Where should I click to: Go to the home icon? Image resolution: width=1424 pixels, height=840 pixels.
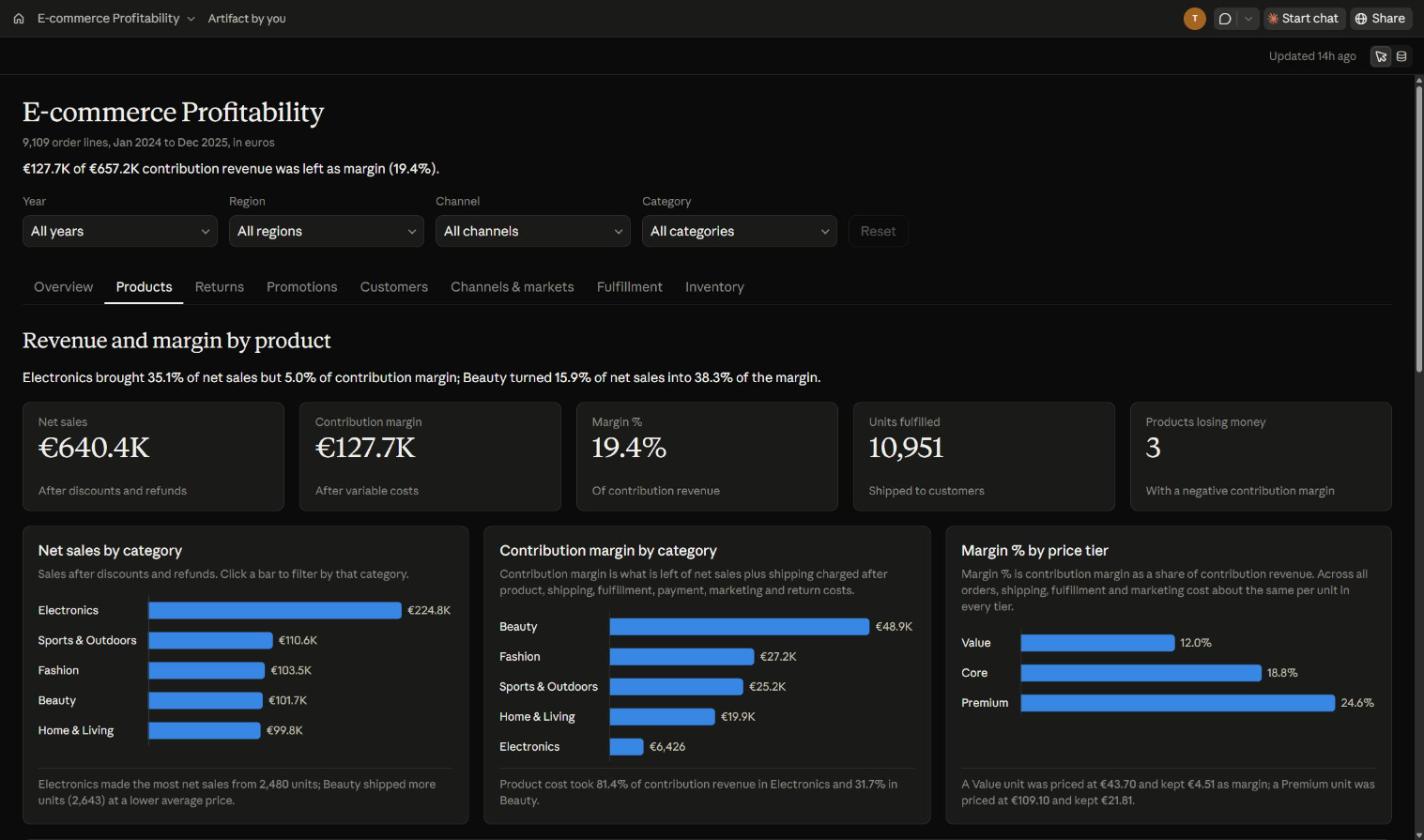18,18
